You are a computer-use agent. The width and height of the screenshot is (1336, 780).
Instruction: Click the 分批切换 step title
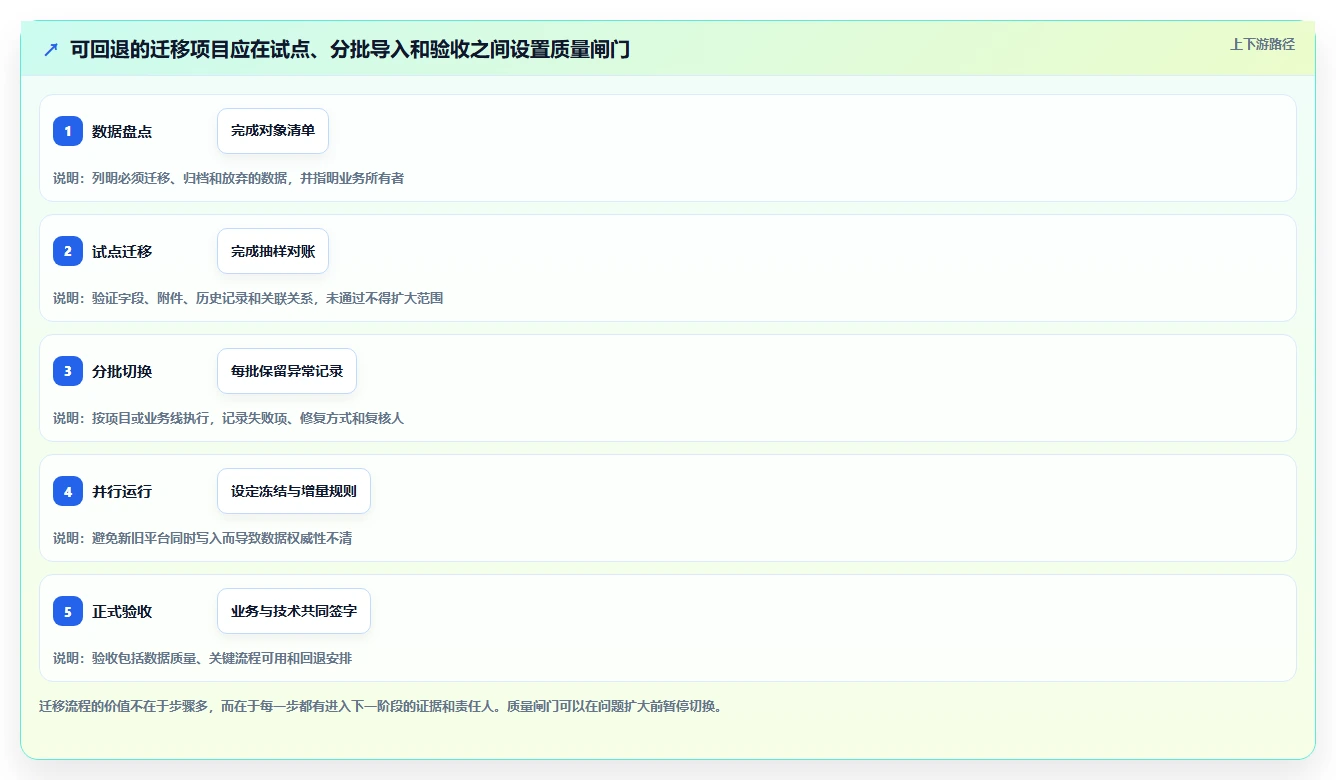coord(122,371)
